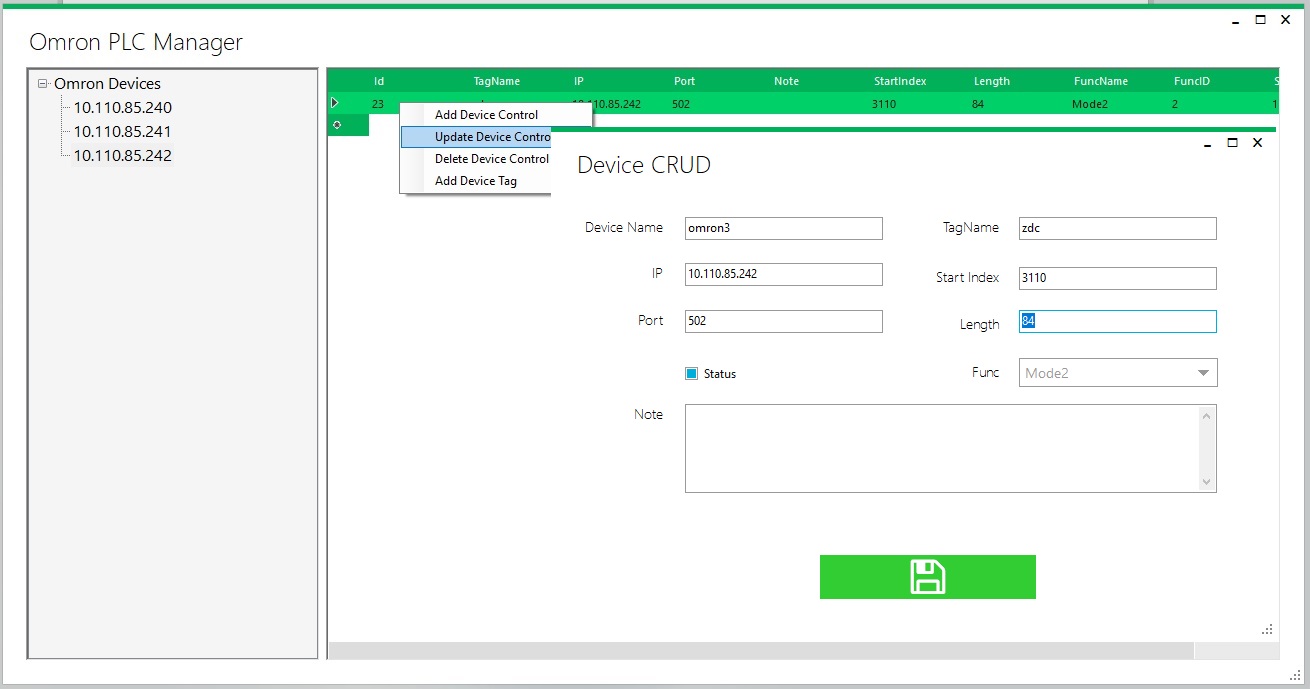Click the Start Index text field

click(x=1117, y=278)
